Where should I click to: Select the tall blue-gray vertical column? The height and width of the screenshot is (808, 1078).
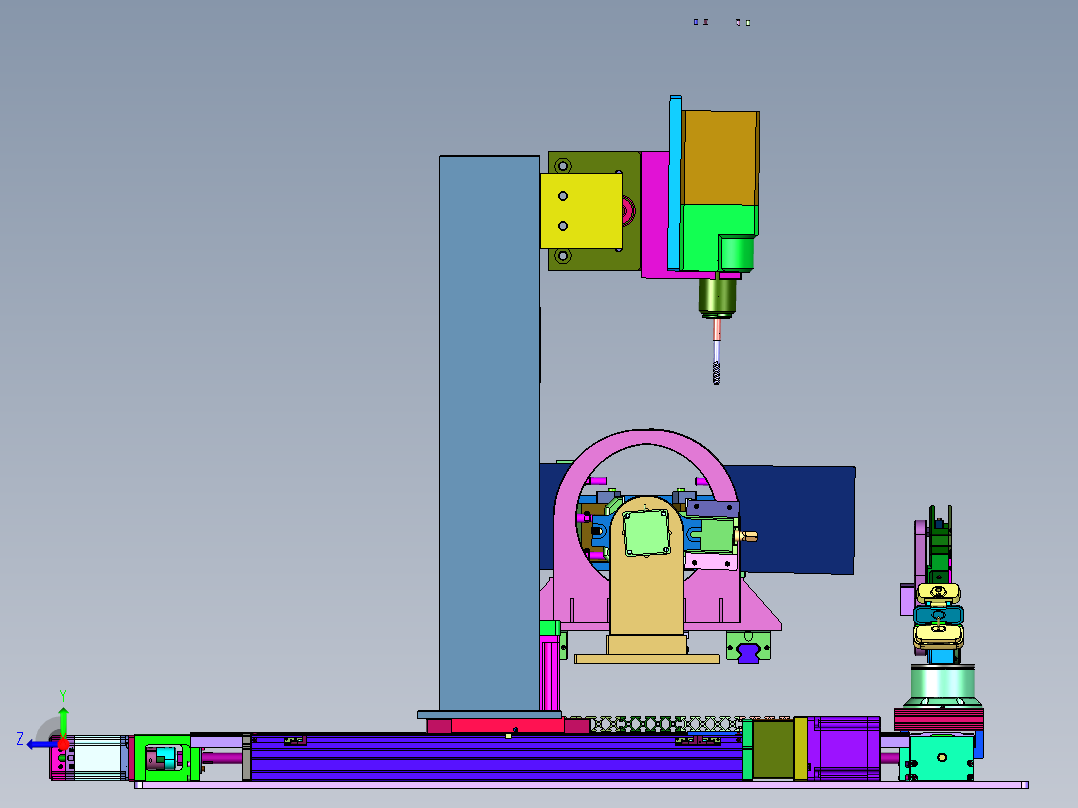(x=489, y=433)
